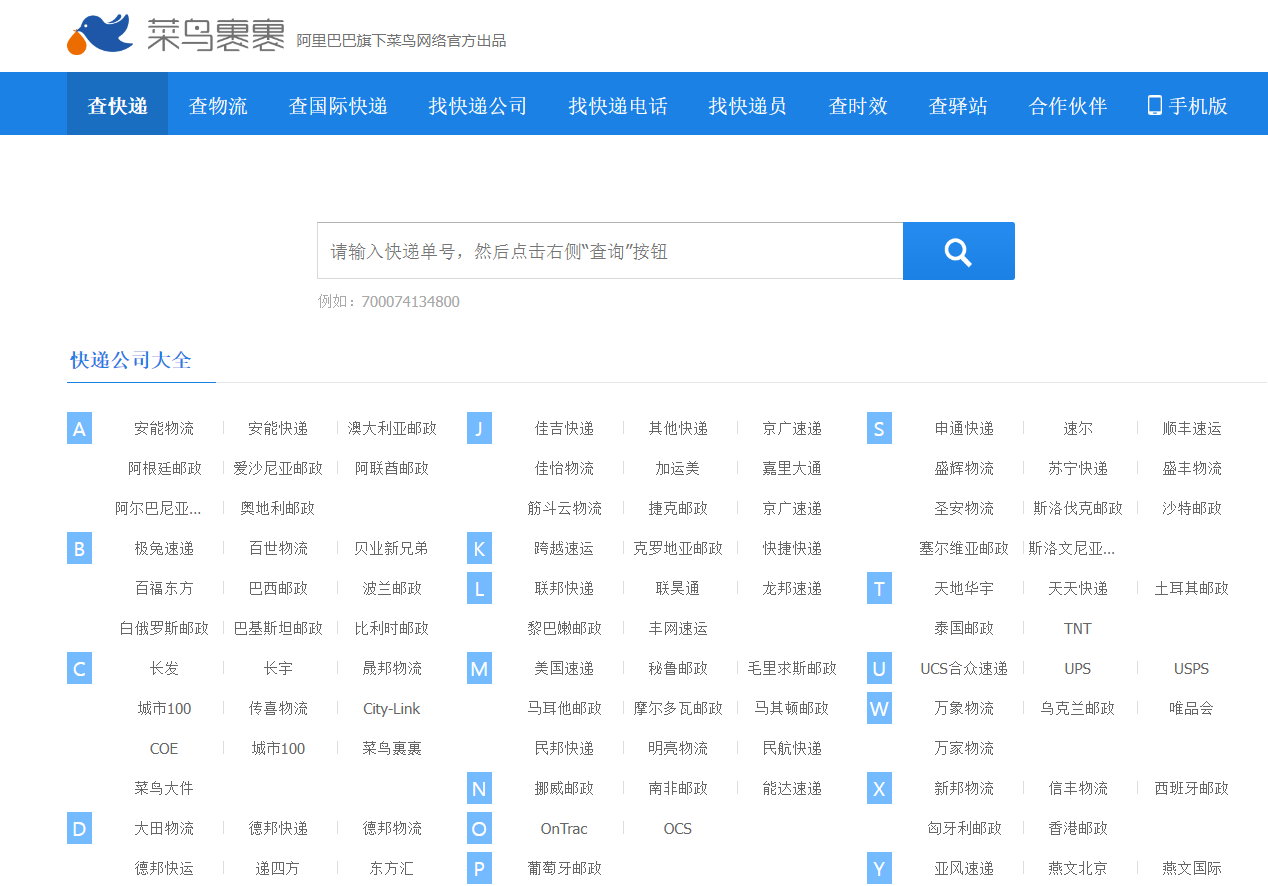Click letter W index box
The height and width of the screenshot is (886, 1268).
[x=879, y=708]
